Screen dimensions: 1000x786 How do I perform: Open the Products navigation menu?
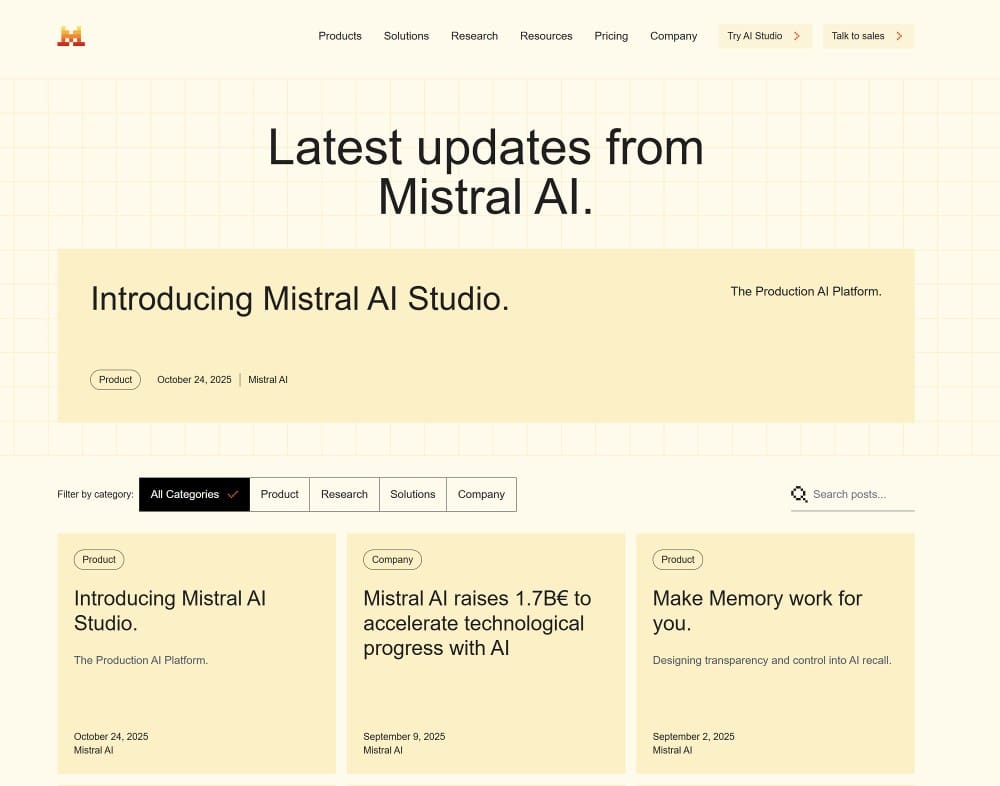coord(340,36)
